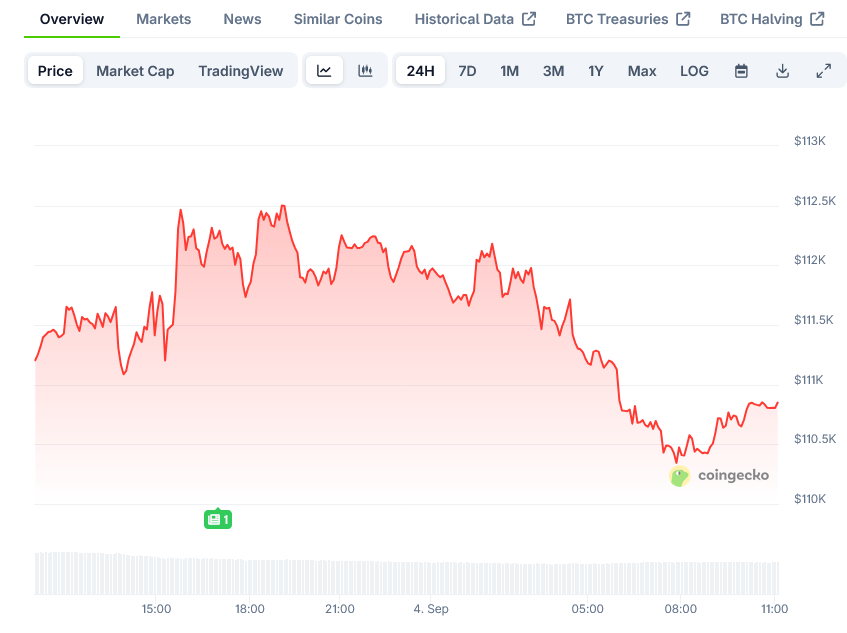Click the external-link arrow beside BTC Halving
This screenshot has height=633, width=847.
pyautogui.click(x=817, y=19)
